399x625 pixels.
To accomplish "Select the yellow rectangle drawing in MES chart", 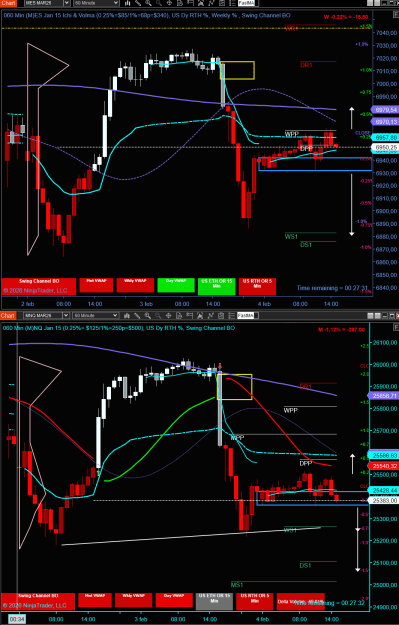I will tap(237, 70).
